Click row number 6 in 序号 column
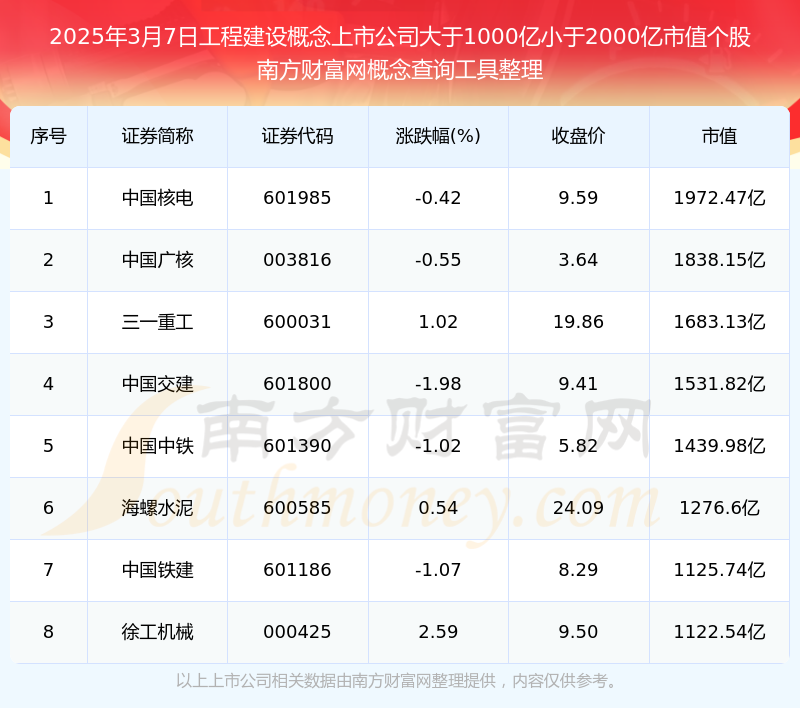 pyautogui.click(x=48, y=508)
